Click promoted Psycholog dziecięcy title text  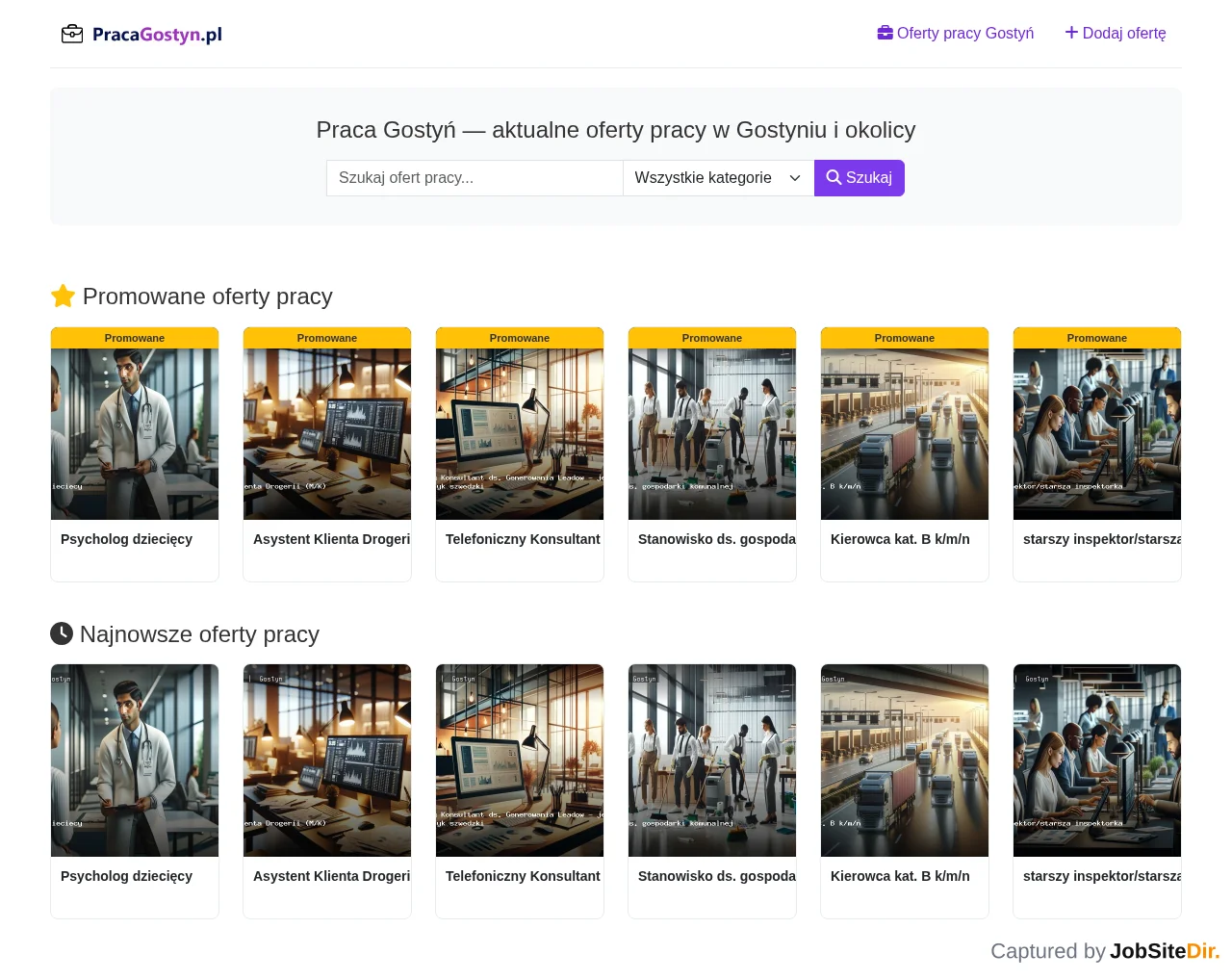[126, 539]
